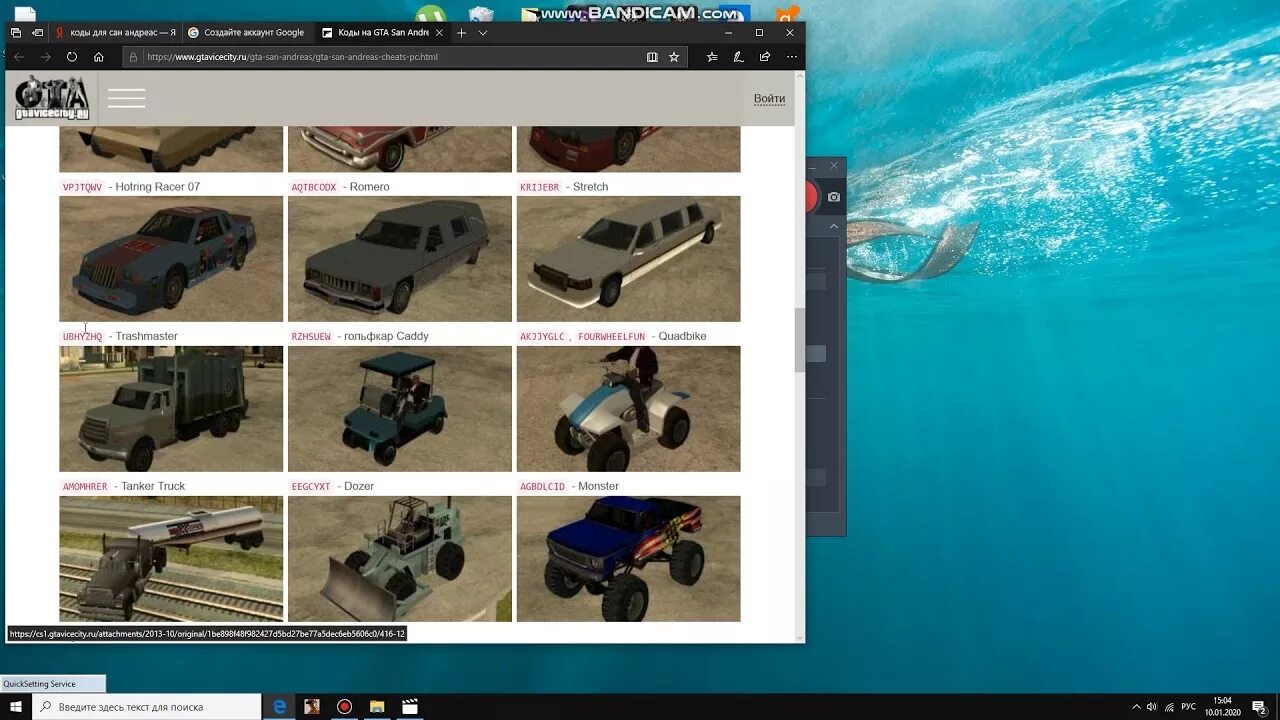The height and width of the screenshot is (720, 1280).
Task: Click the FOURWHEELFUN cheat code text
Action: (612, 337)
